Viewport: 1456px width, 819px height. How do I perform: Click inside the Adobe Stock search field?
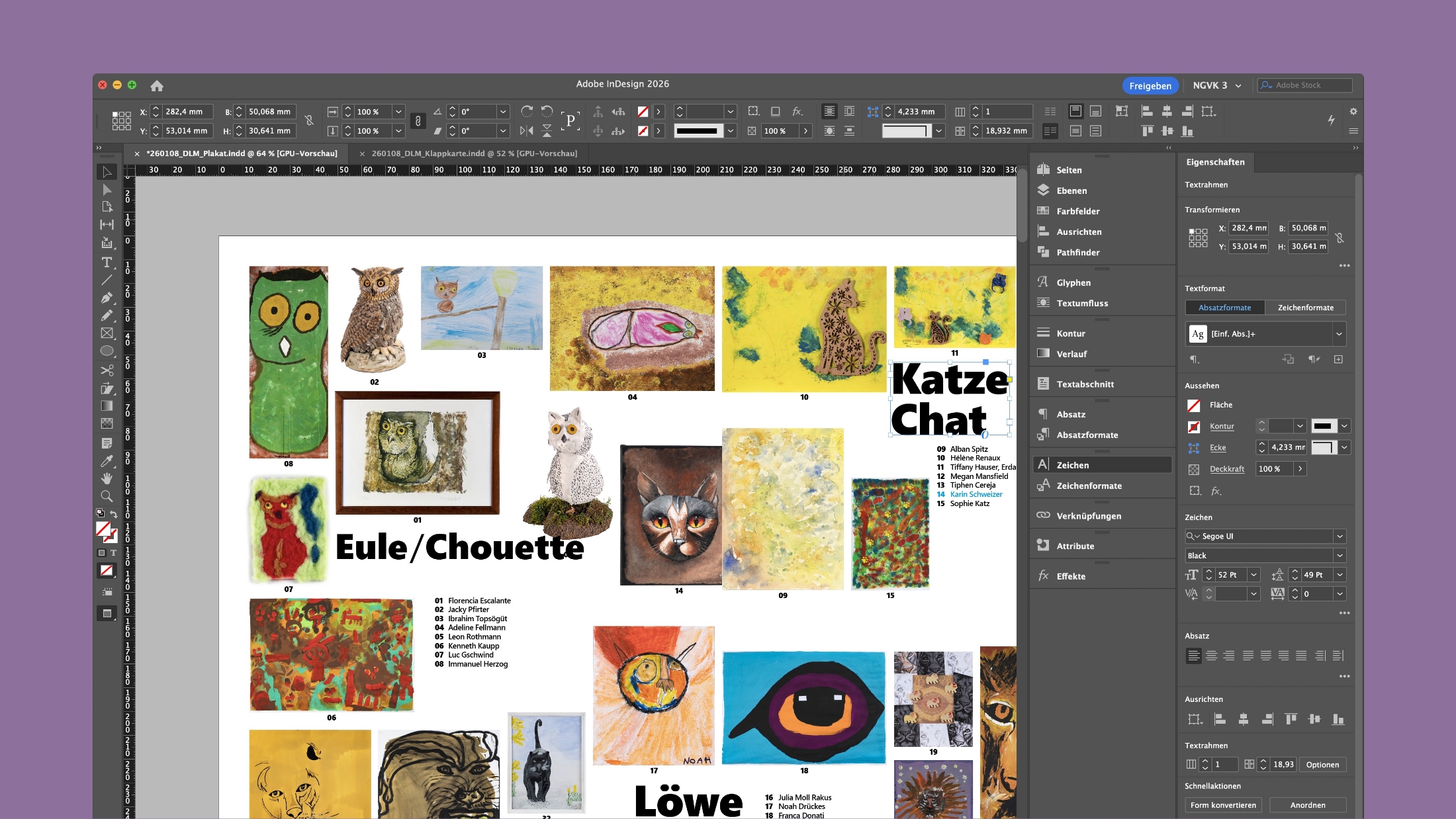[1307, 85]
